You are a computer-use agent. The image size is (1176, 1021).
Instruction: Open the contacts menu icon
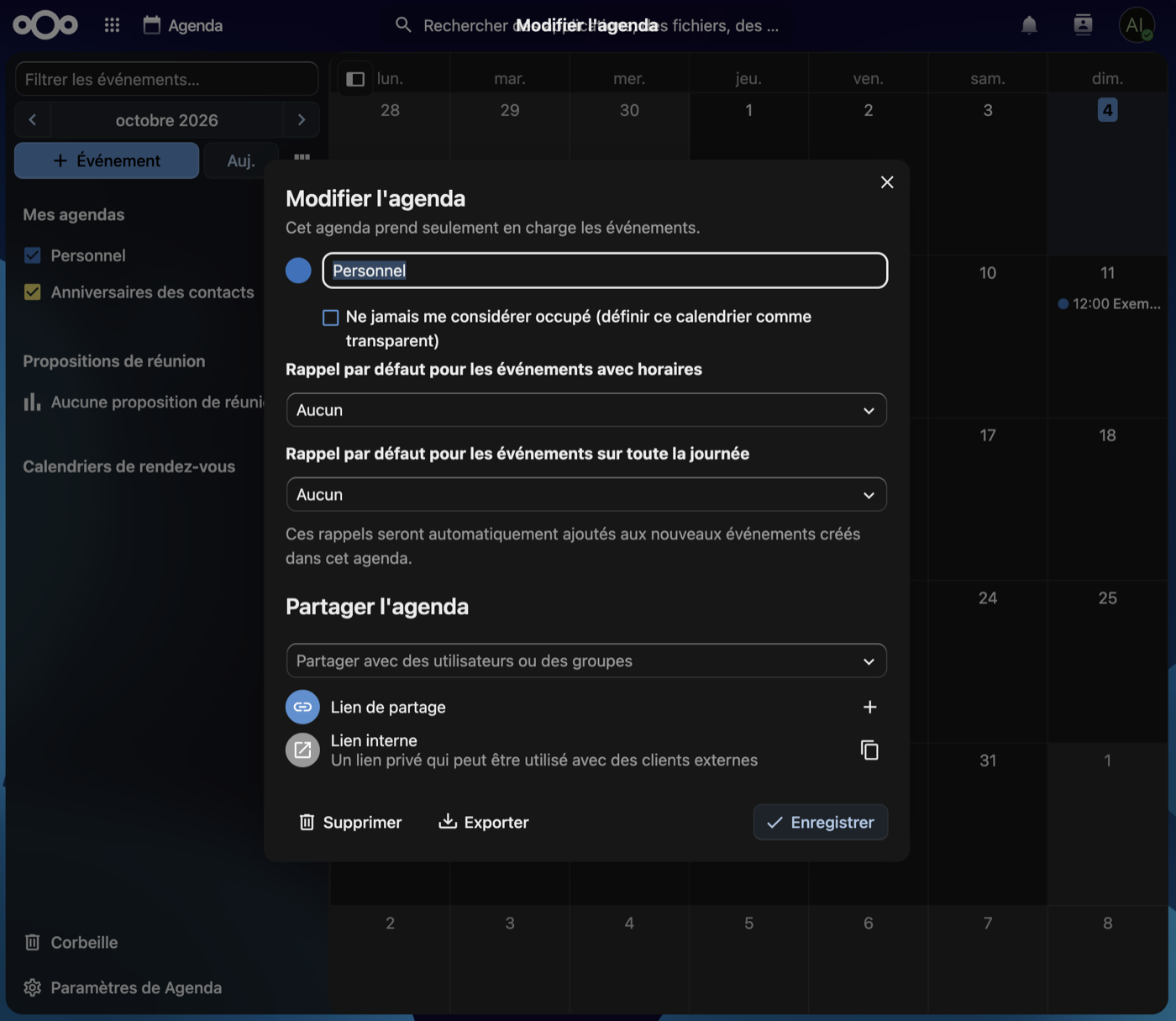[x=1083, y=25]
